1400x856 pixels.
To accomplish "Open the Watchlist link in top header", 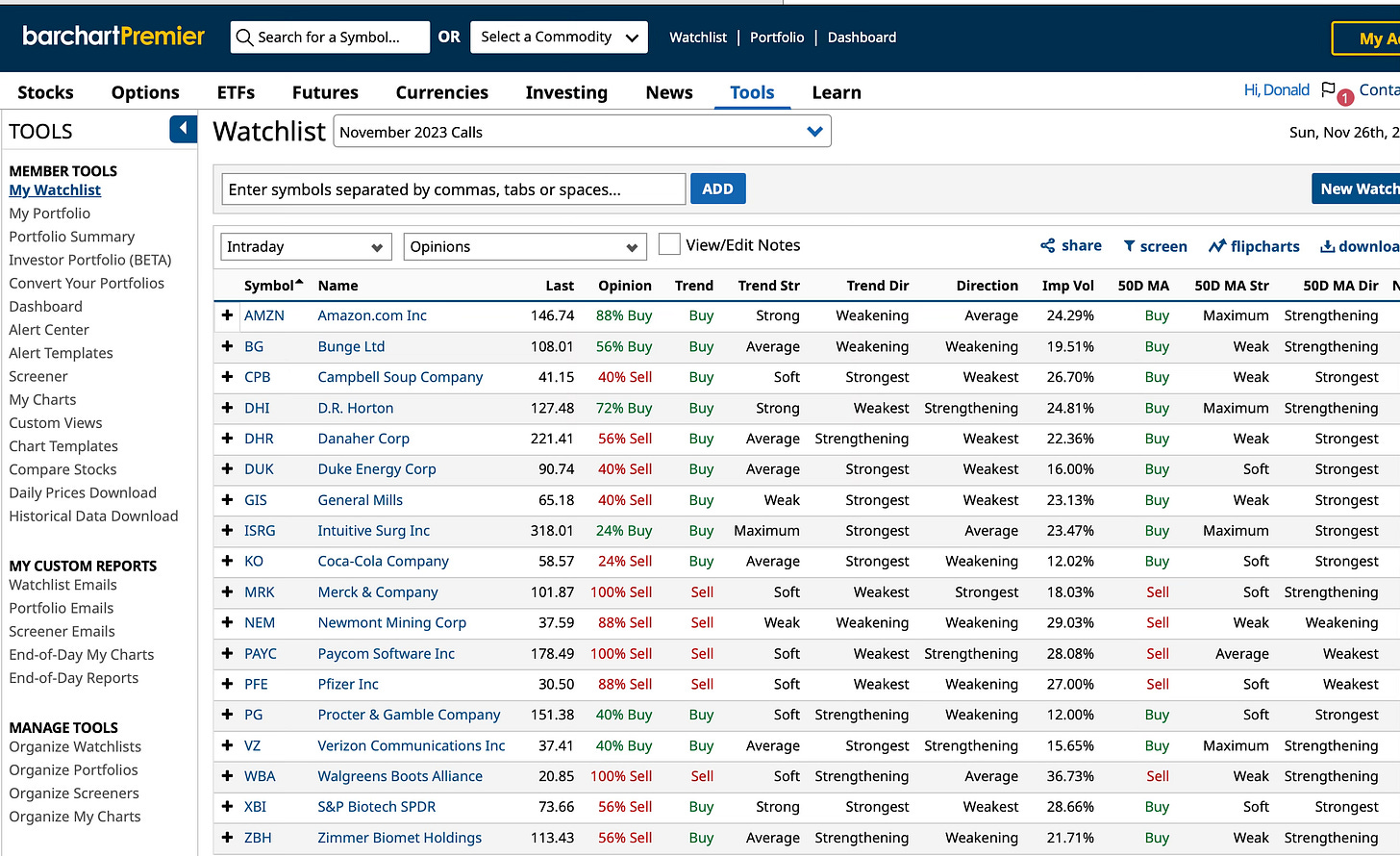I will tap(698, 38).
